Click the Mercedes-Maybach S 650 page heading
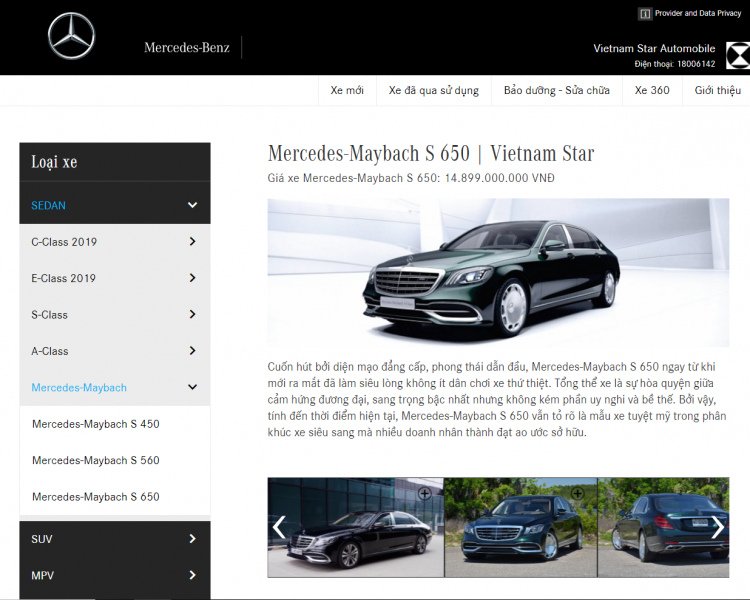The width and height of the screenshot is (750, 600). (431, 154)
